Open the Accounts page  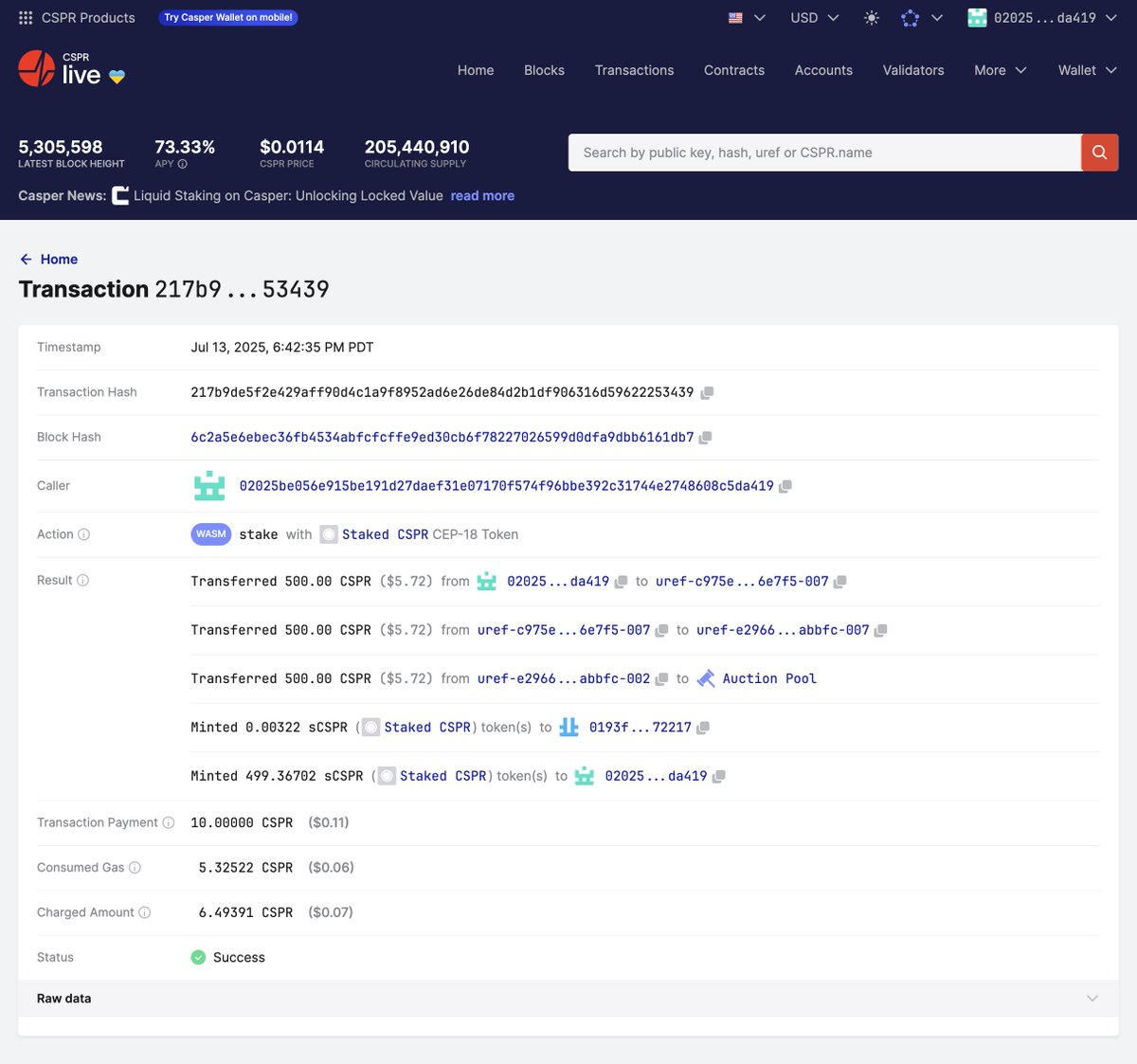(823, 70)
